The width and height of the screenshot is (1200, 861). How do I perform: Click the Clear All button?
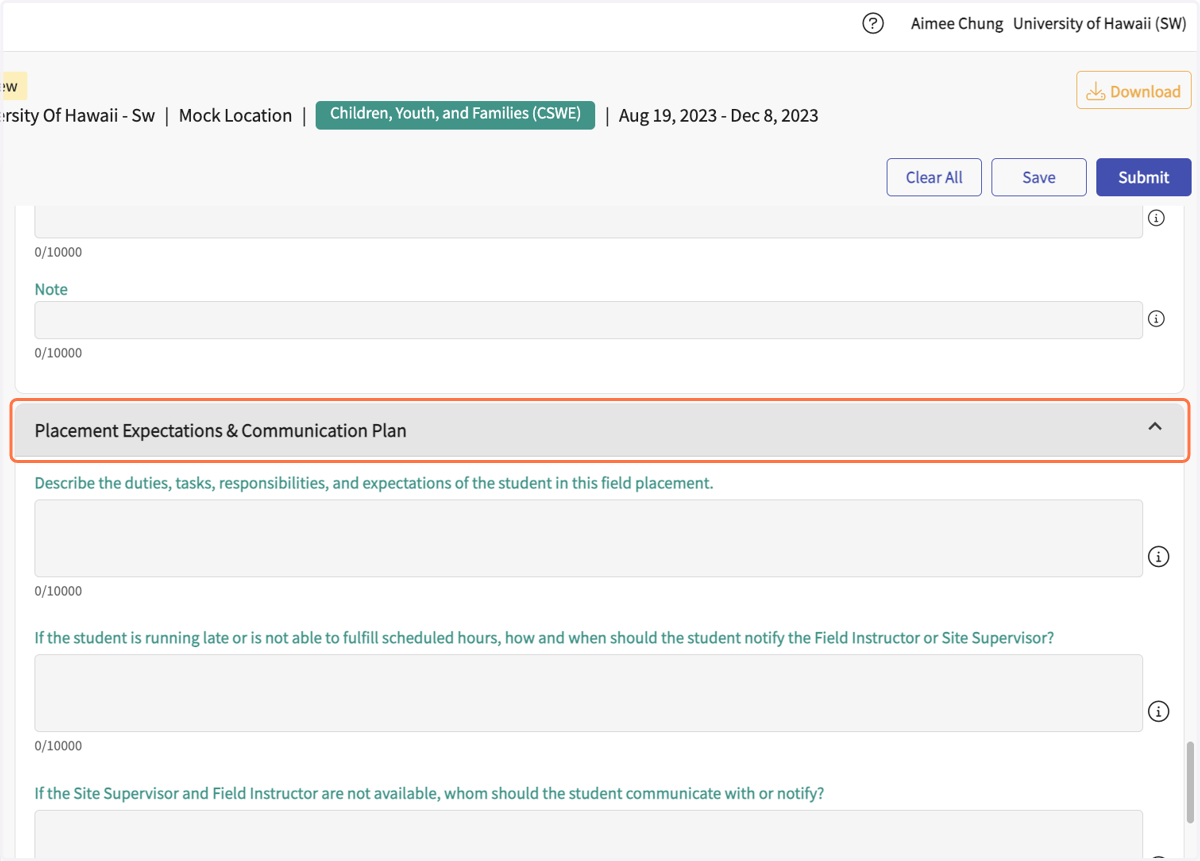click(934, 177)
